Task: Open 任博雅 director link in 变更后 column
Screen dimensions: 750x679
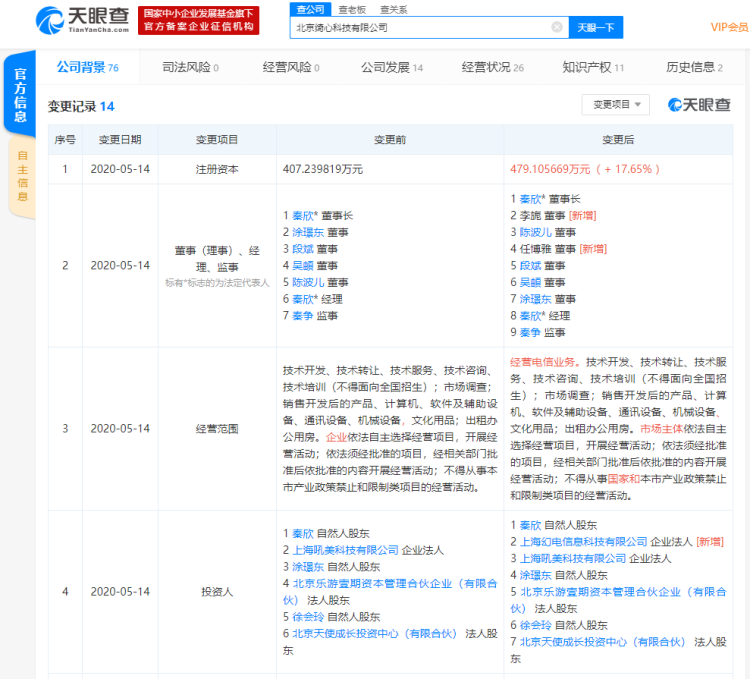Action: (536, 249)
